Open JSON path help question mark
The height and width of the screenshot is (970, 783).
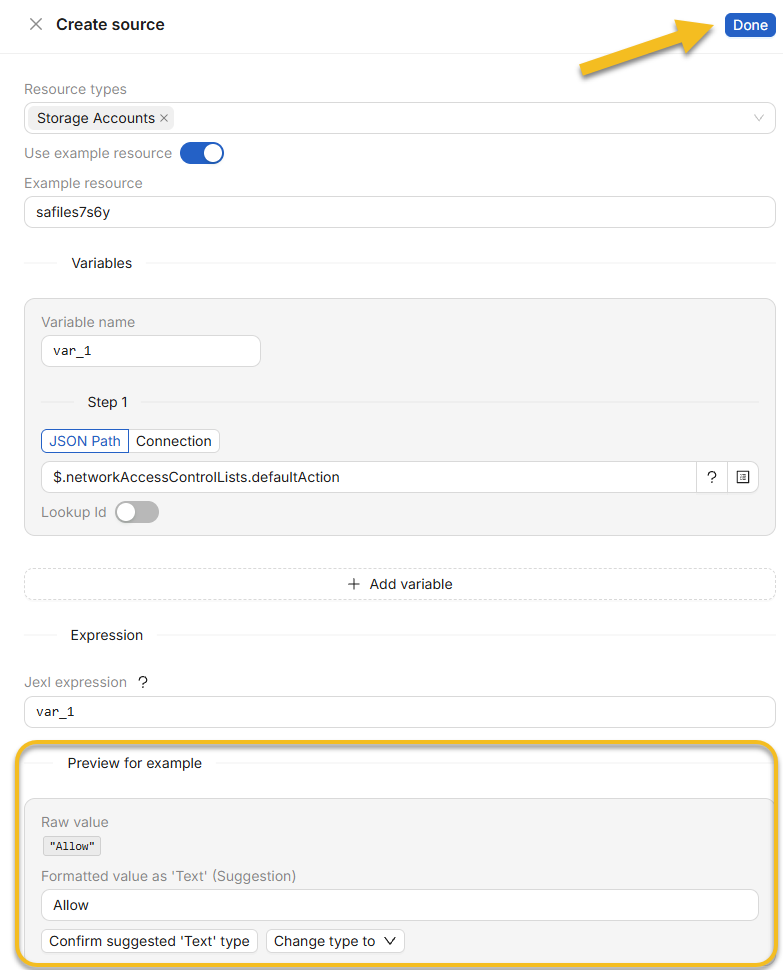(x=712, y=477)
